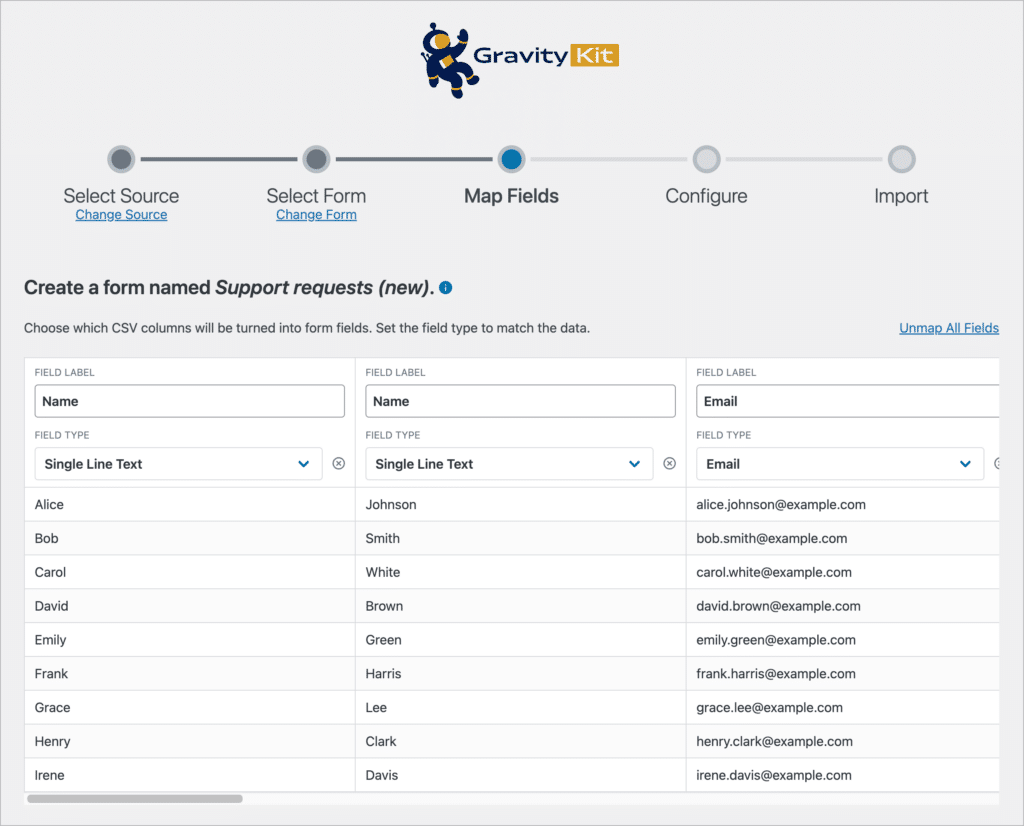Click Unmap All Fields
The image size is (1024, 826).
tap(948, 327)
